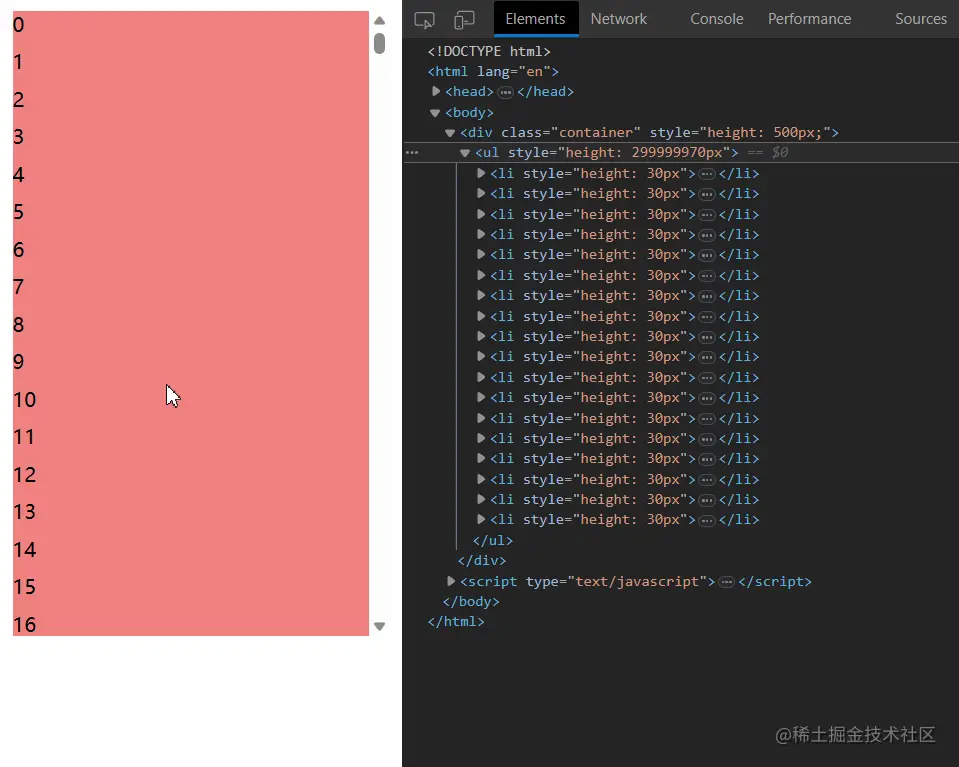
Task: Open more actions dots beside the ul element
Action: (x=411, y=152)
